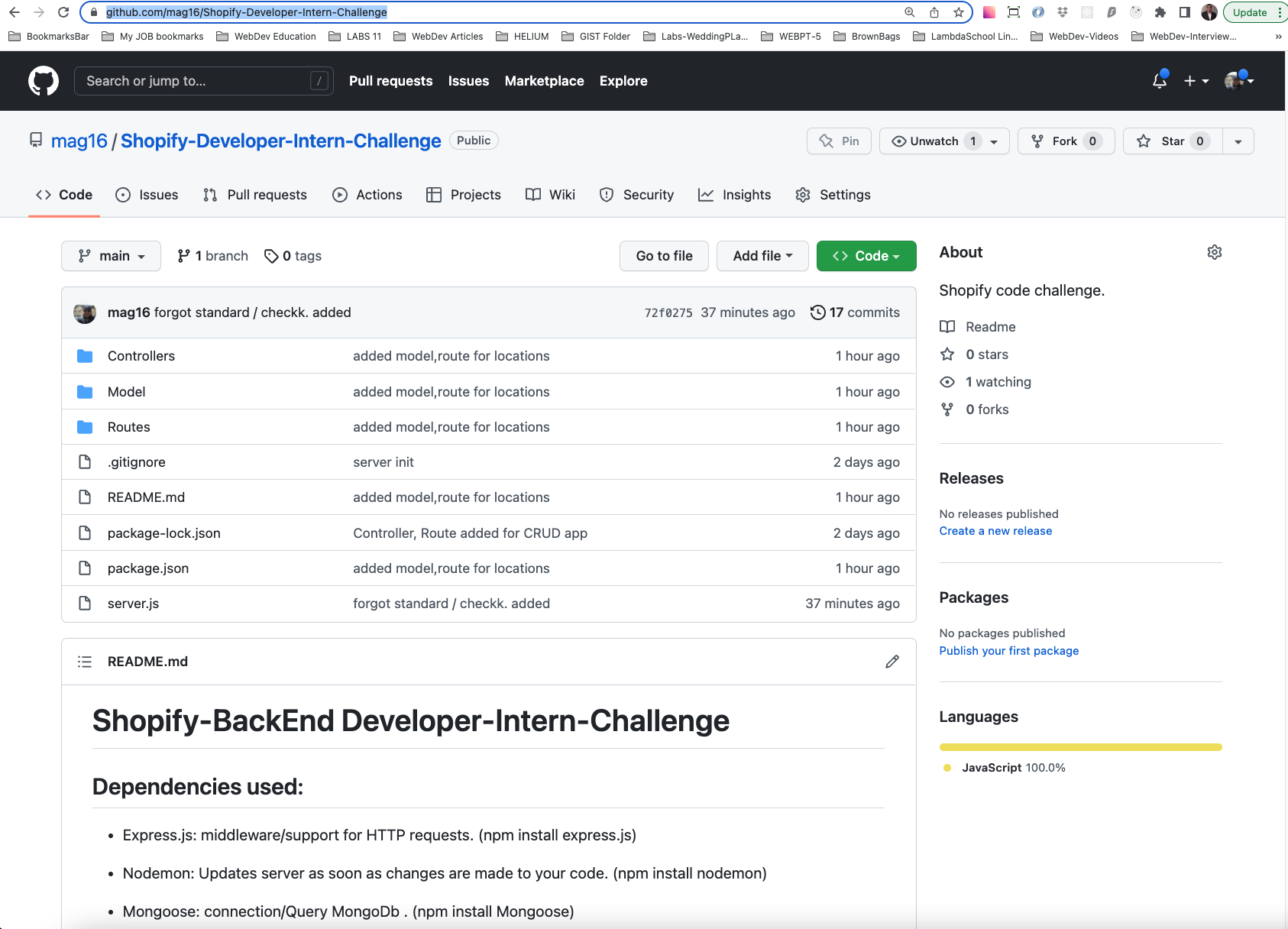The width and height of the screenshot is (1288, 929).
Task: Open the Actions tab
Action: point(367,195)
